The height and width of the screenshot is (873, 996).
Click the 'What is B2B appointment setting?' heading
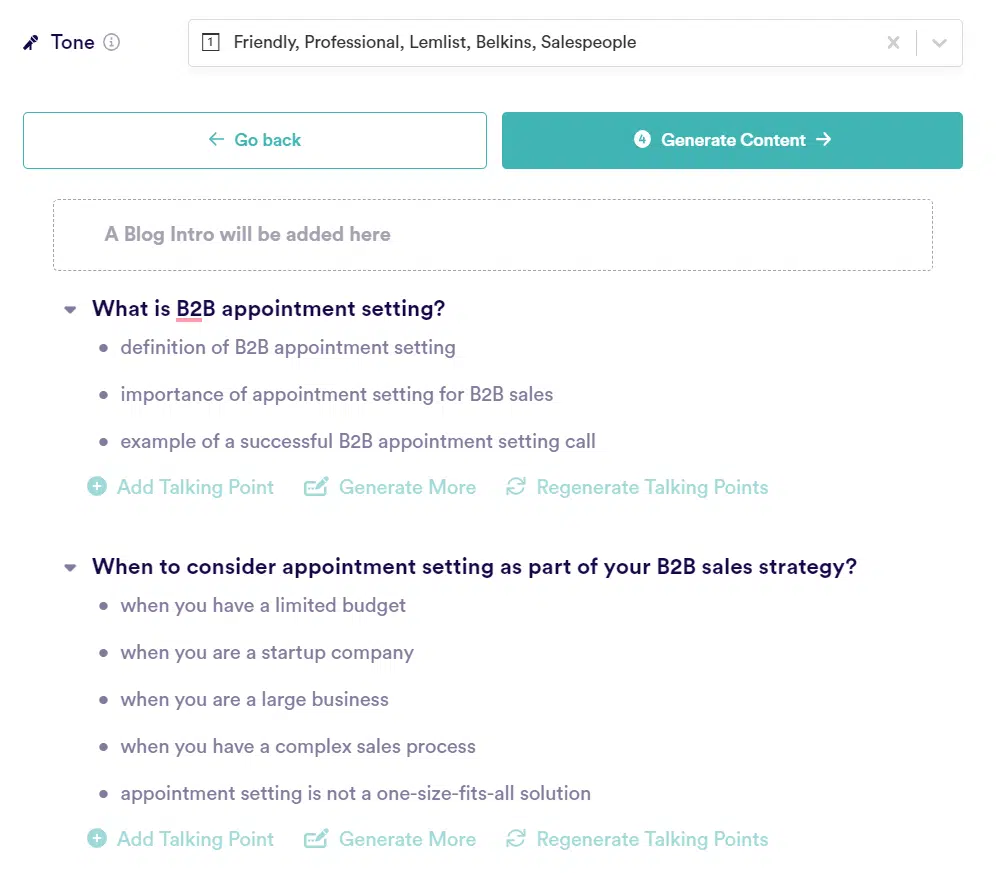pyautogui.click(x=268, y=309)
